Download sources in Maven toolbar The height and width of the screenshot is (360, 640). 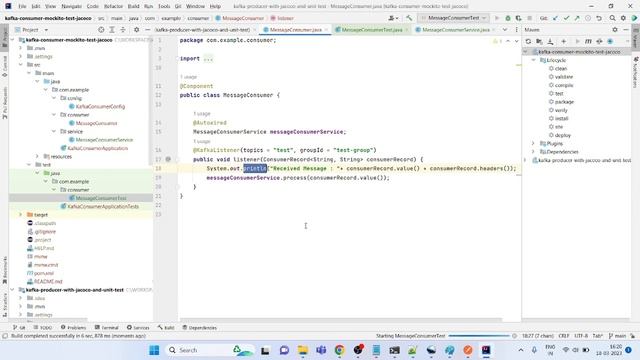550,41
